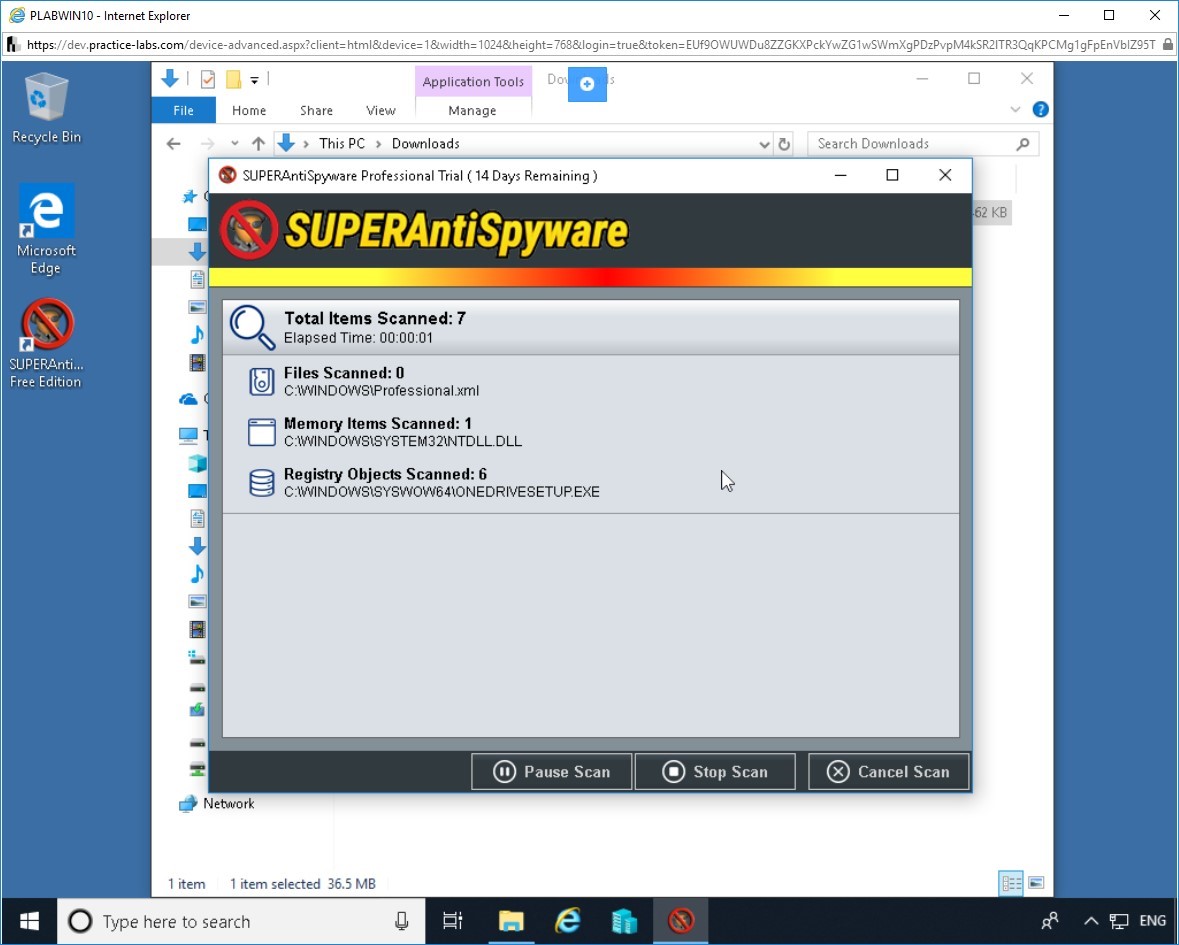Select the OneDrive cloud icon in Explorer sidebar
The height and width of the screenshot is (945, 1179).
pos(188,399)
